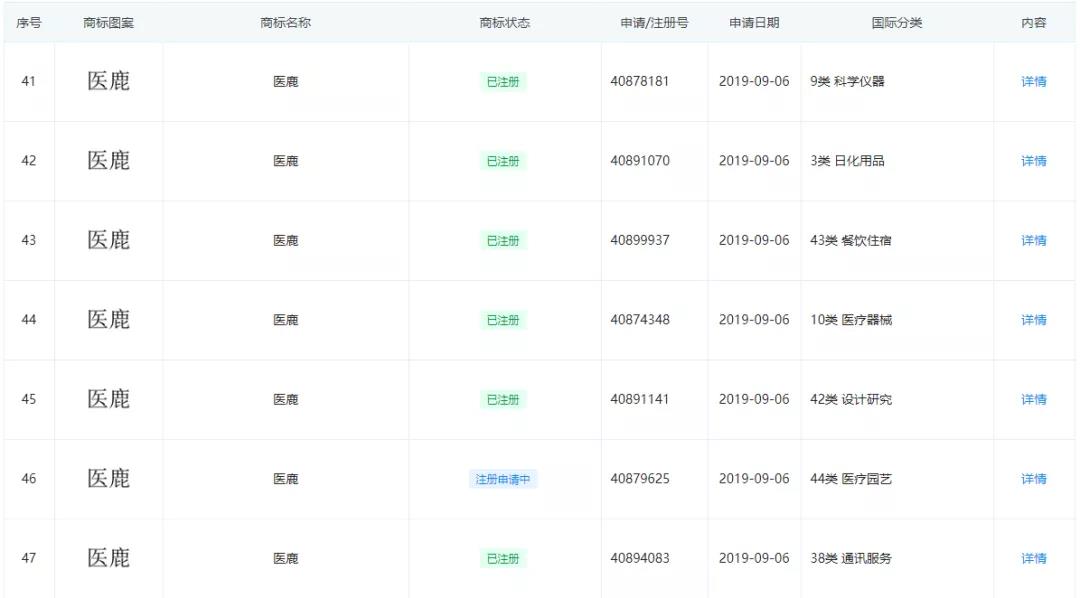The image size is (1080, 598).
Task: Click the 已注册 status badge in row 42
Action: 503,161
